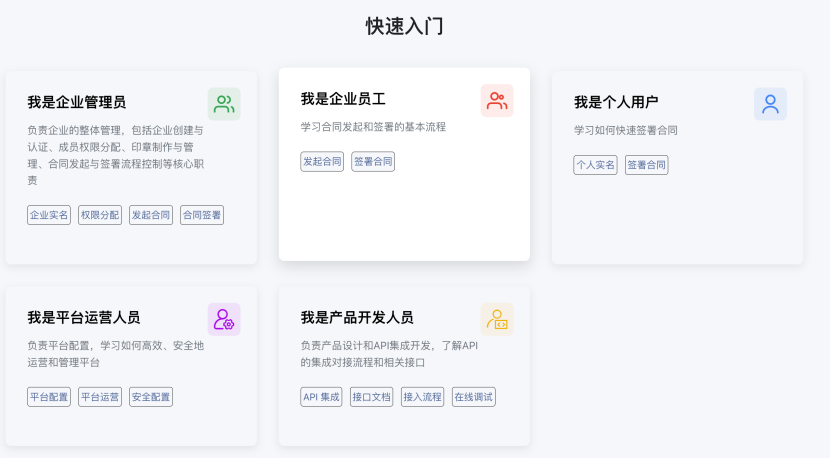This screenshot has width=830, height=458.
Task: Open the 在线调试 tag
Action: tap(474, 397)
